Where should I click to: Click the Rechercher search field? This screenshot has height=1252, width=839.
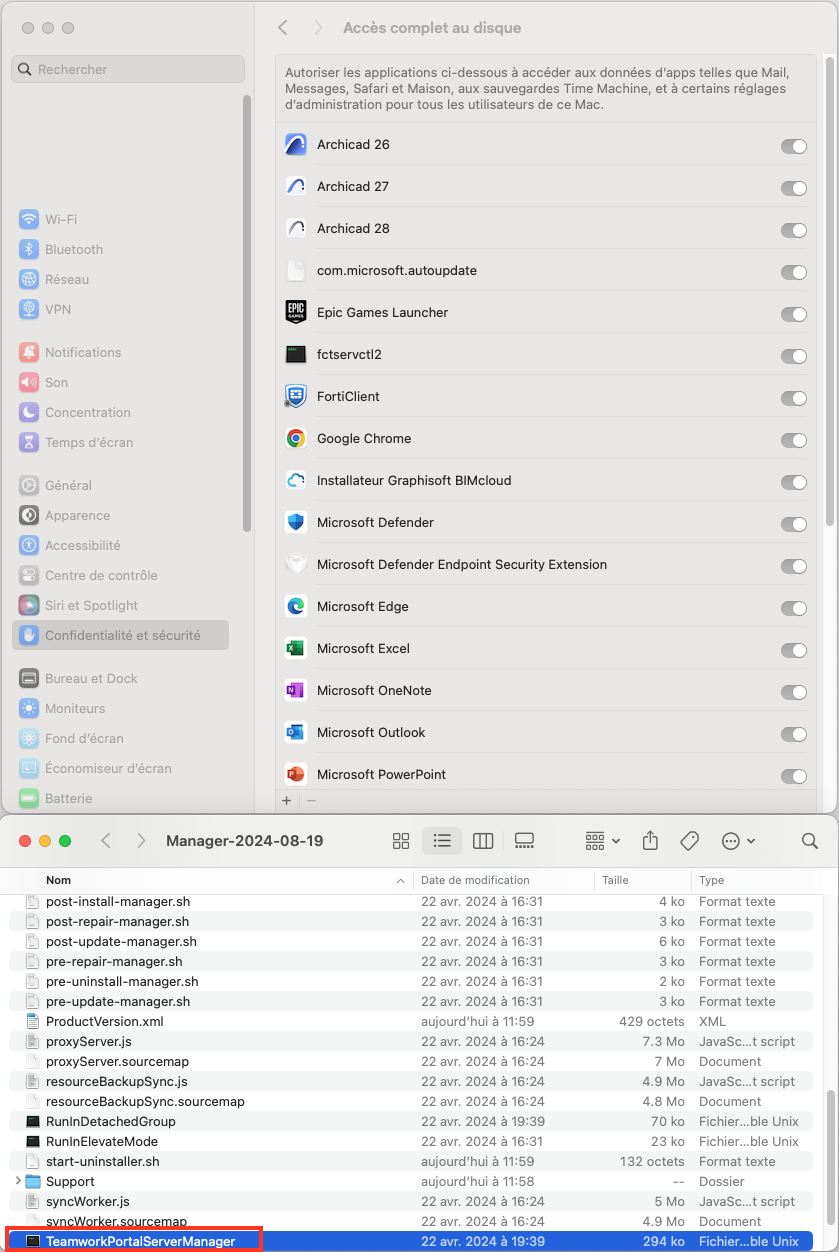coord(127,68)
